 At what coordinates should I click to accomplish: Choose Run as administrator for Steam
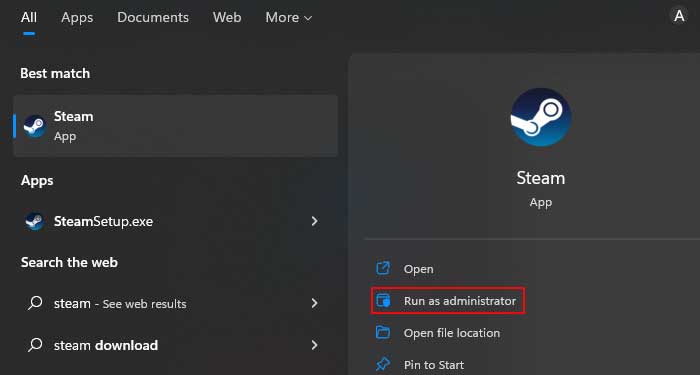click(448, 301)
